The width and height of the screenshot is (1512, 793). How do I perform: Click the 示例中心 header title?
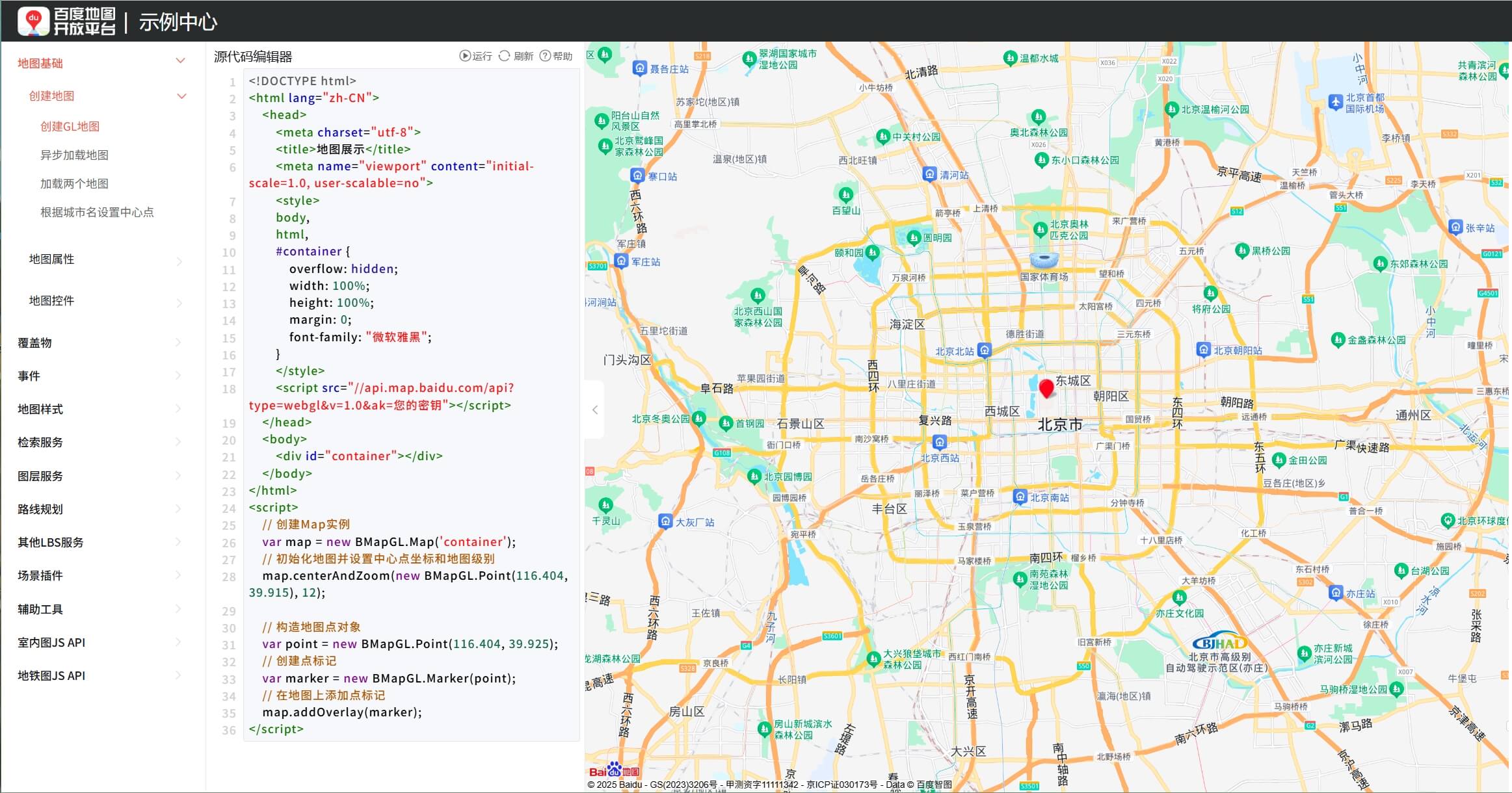click(x=178, y=21)
